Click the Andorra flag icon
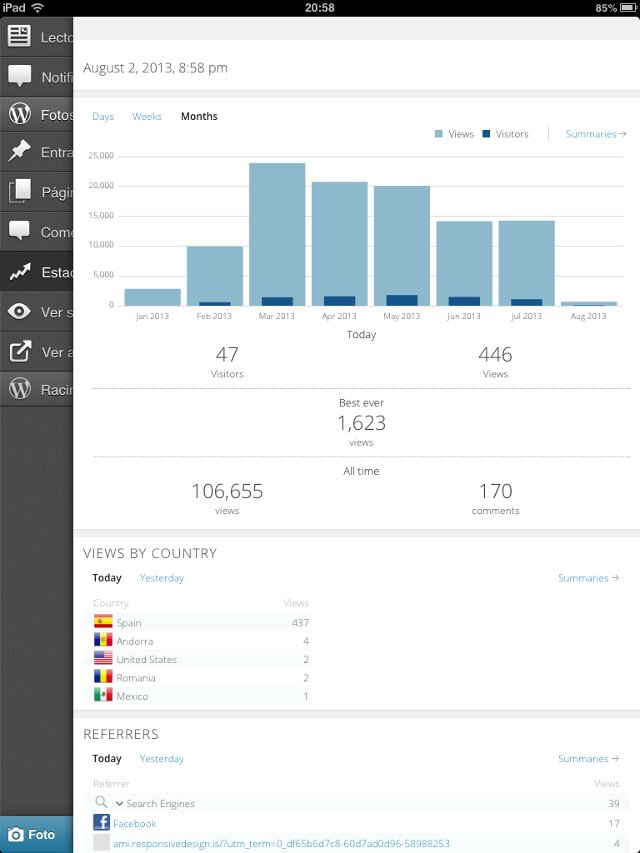Screen dimensions: 640x853 (x=103, y=640)
